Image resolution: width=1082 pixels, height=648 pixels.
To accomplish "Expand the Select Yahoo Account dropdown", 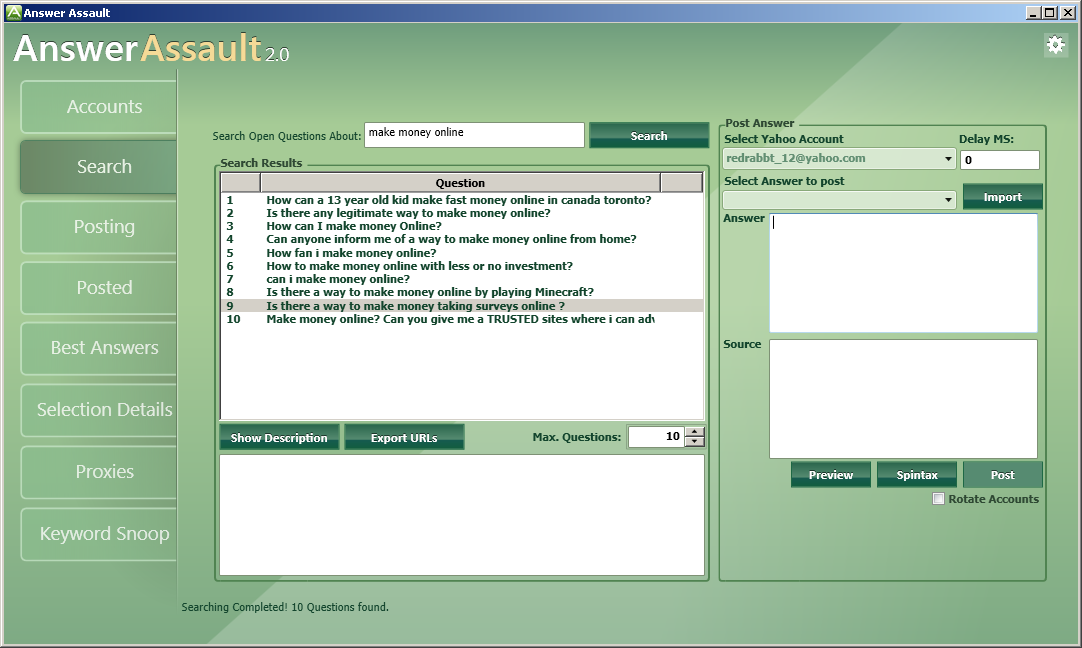I will pyautogui.click(x=948, y=159).
